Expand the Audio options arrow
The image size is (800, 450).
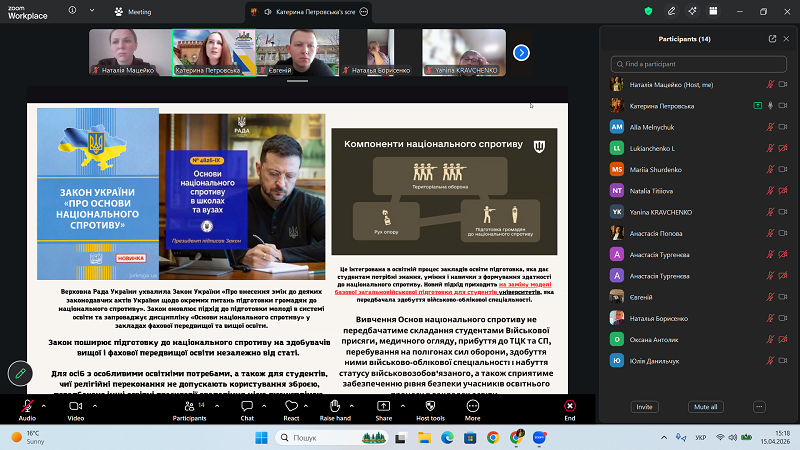pyautogui.click(x=43, y=407)
